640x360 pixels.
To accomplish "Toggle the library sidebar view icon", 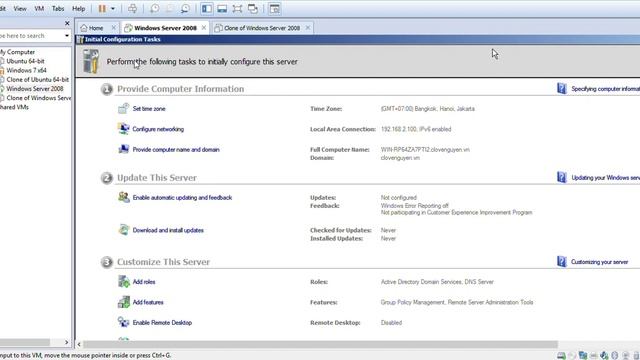I will click(207, 9).
